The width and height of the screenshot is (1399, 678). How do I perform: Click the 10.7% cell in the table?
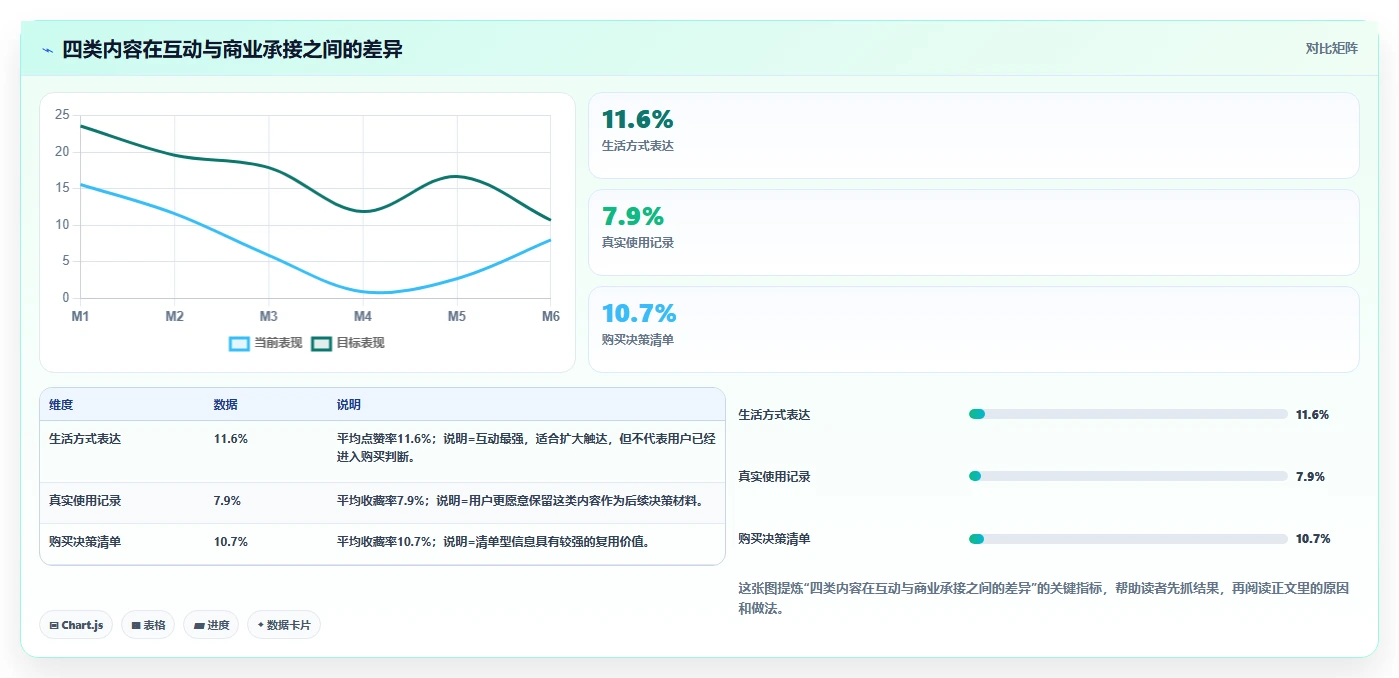pos(231,542)
